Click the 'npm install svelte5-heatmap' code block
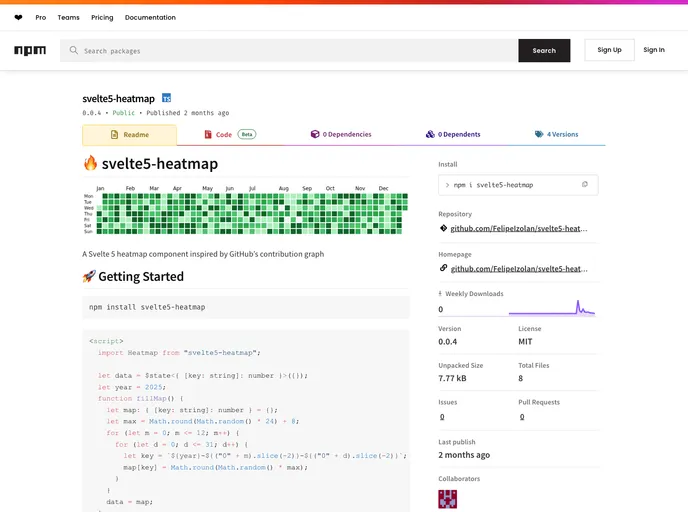This screenshot has width=688, height=512. [x=246, y=307]
